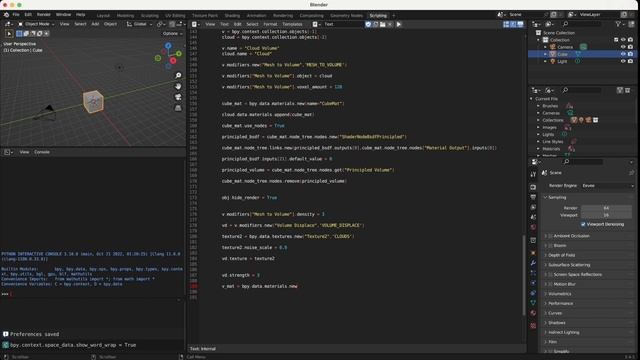640x360 pixels.
Task: Open the Window menu
Action: (x=63, y=15)
